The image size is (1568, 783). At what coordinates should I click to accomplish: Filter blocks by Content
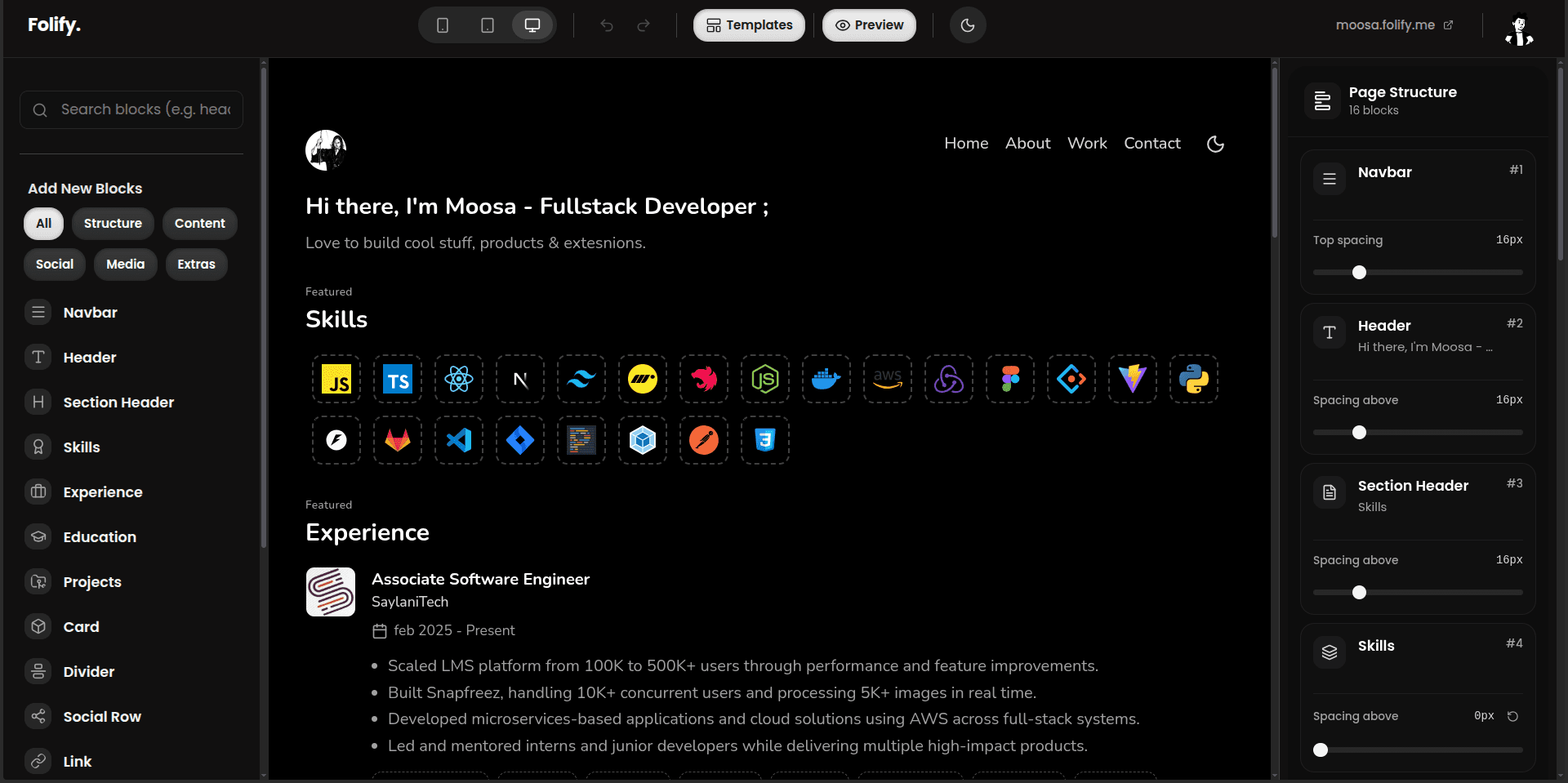pos(200,224)
